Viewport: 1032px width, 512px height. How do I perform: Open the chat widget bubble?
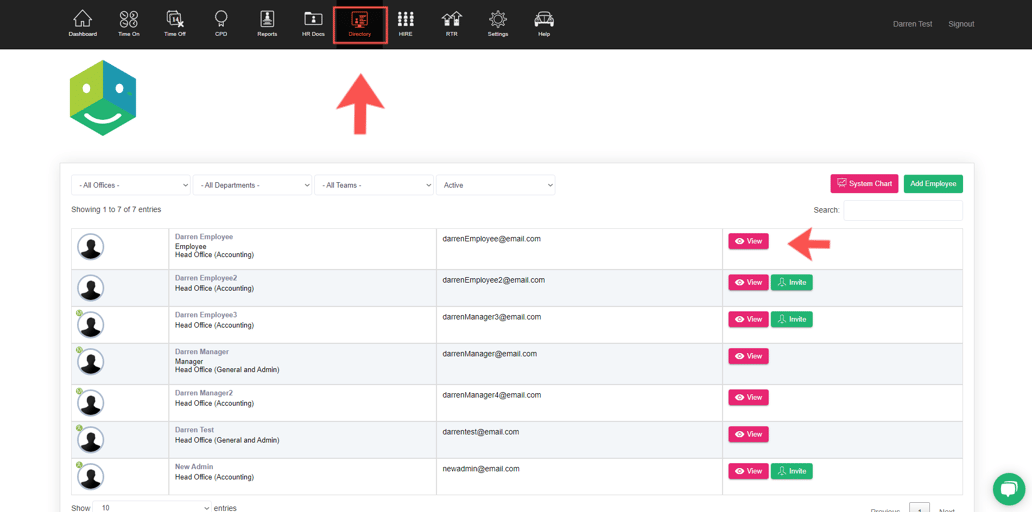pyautogui.click(x=1008, y=488)
